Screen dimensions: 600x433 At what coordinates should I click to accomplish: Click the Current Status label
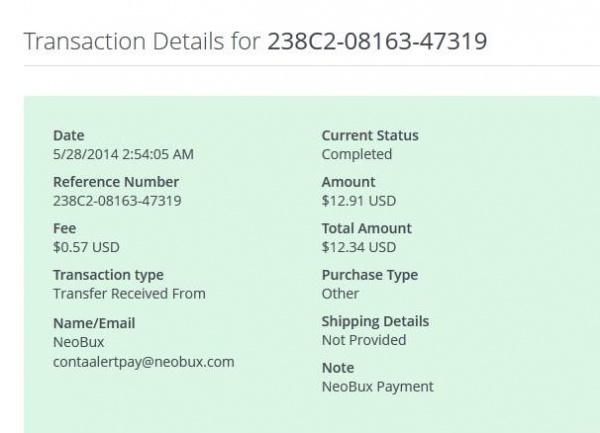coord(370,135)
